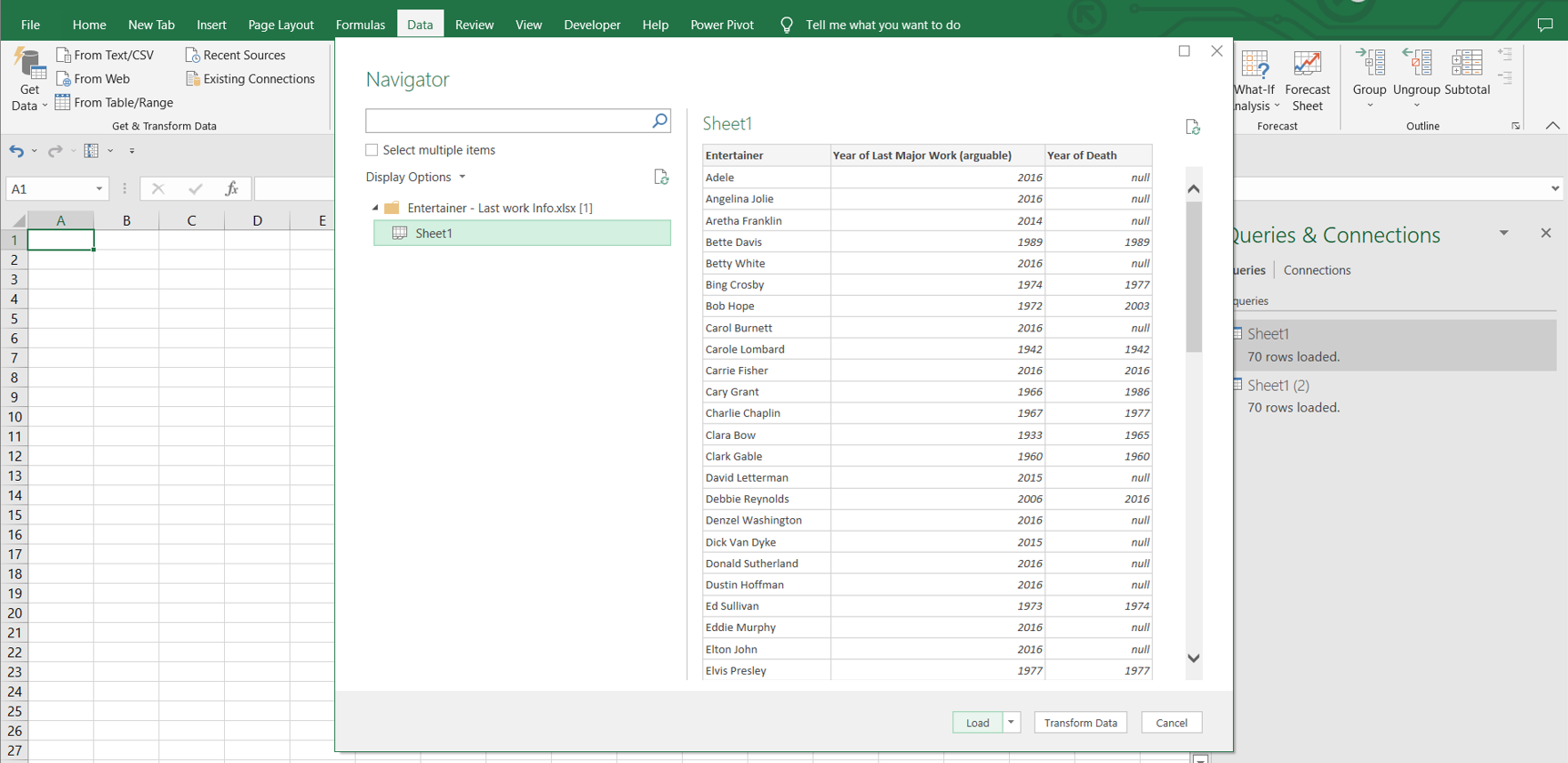The height and width of the screenshot is (763, 1568).
Task: Switch to the Formulas tab
Action: (x=361, y=25)
